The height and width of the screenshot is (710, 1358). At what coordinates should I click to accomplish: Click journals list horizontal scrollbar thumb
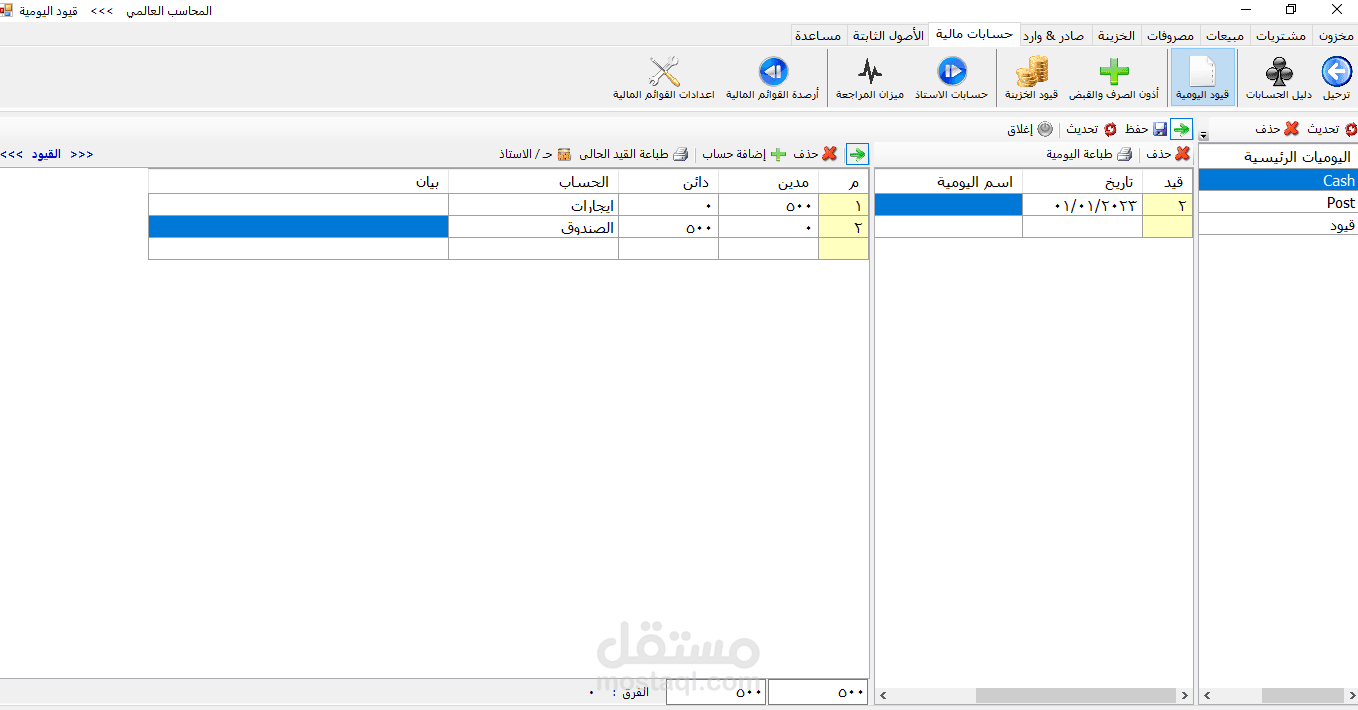pyautogui.click(x=1302, y=695)
